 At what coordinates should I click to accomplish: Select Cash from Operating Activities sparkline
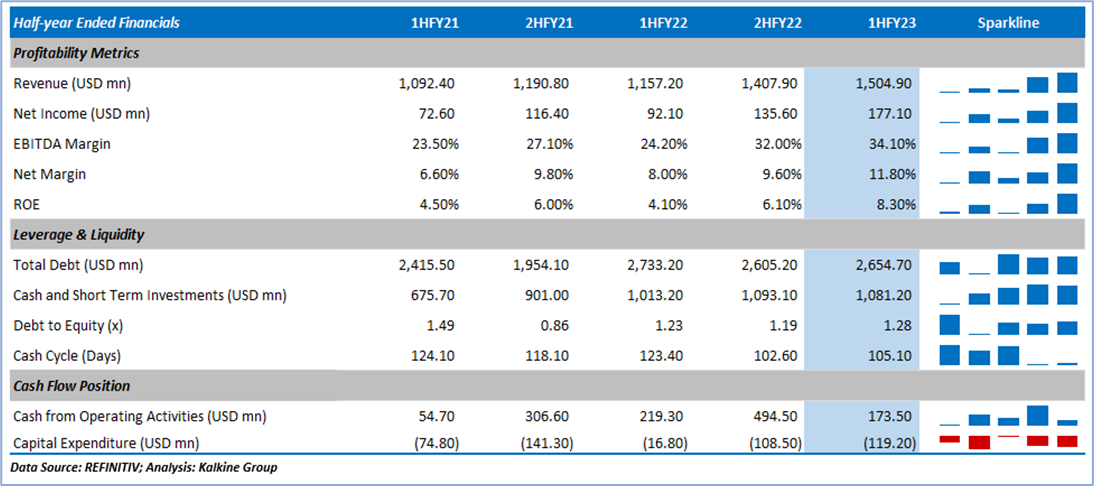1008,417
